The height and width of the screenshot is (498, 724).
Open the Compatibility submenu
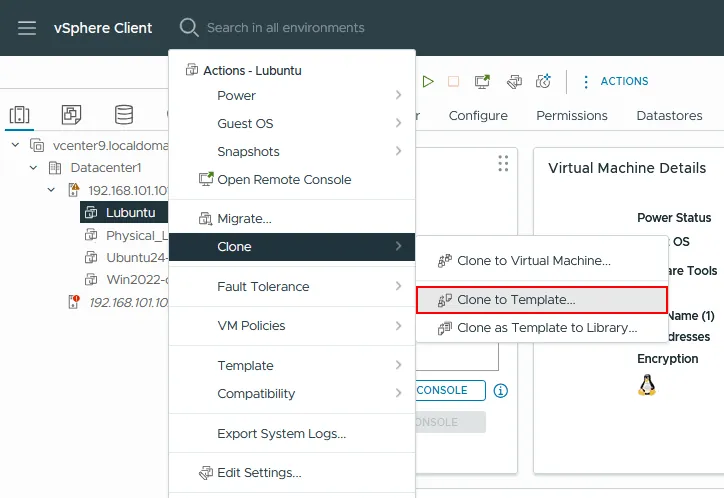292,394
